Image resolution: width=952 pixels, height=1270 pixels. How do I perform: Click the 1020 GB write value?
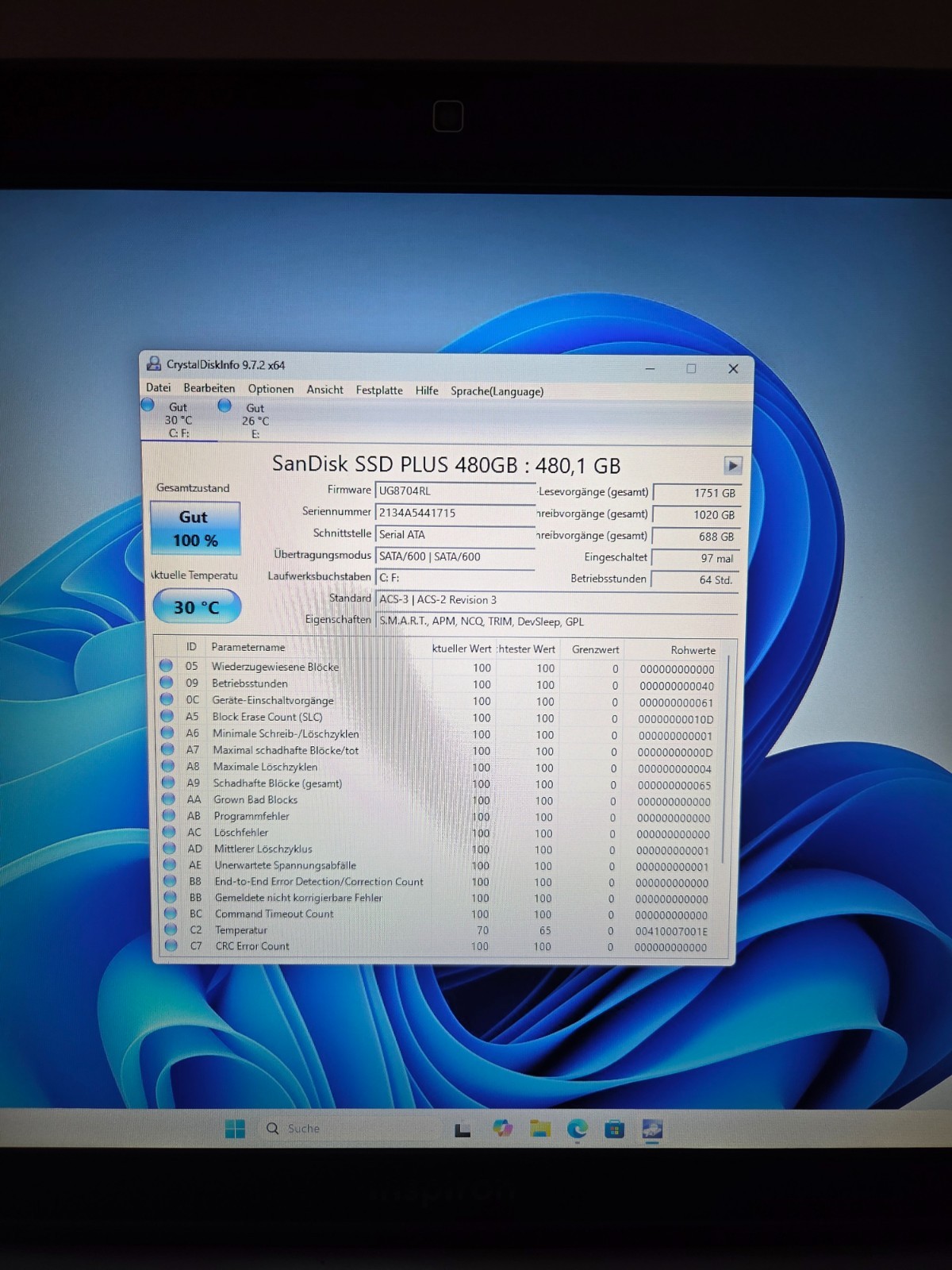pyautogui.click(x=697, y=514)
